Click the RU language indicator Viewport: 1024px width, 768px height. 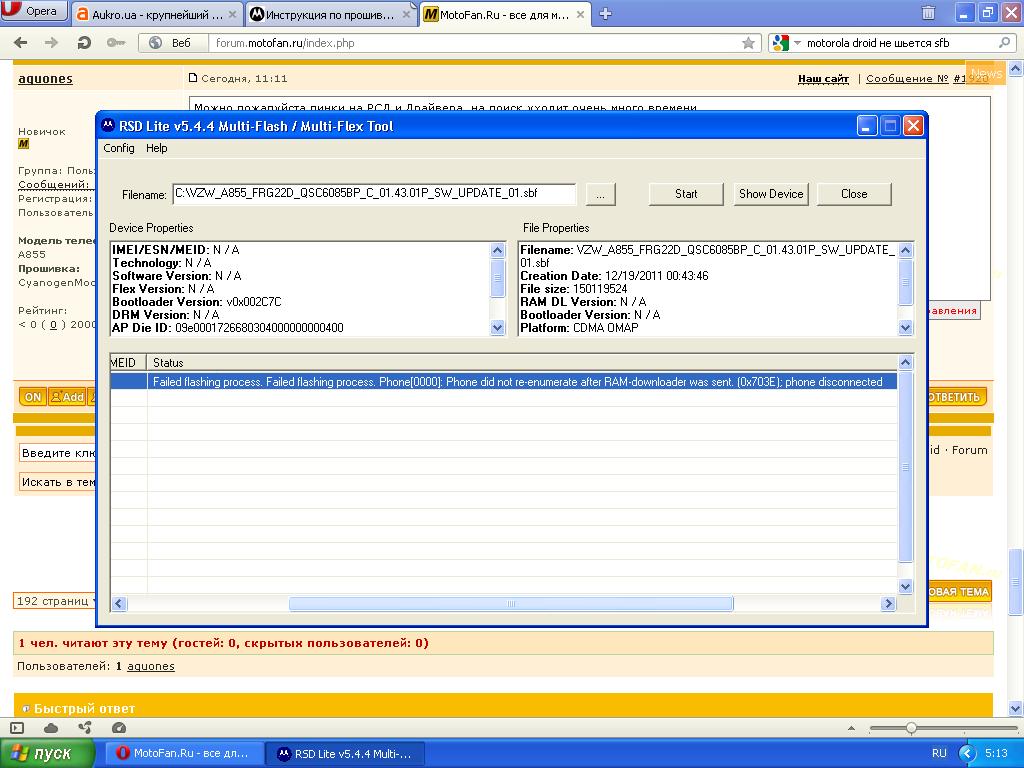tap(939, 754)
